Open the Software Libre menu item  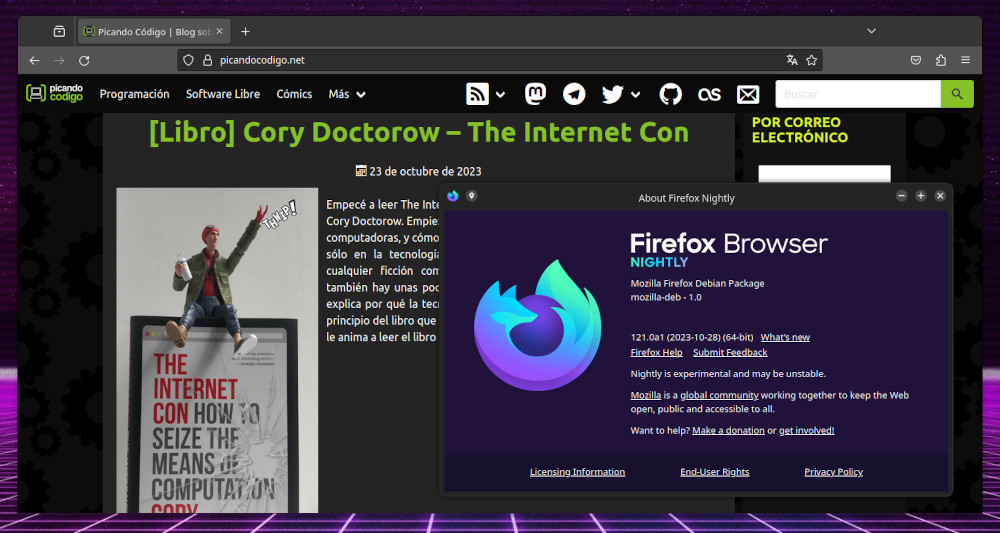coord(223,94)
